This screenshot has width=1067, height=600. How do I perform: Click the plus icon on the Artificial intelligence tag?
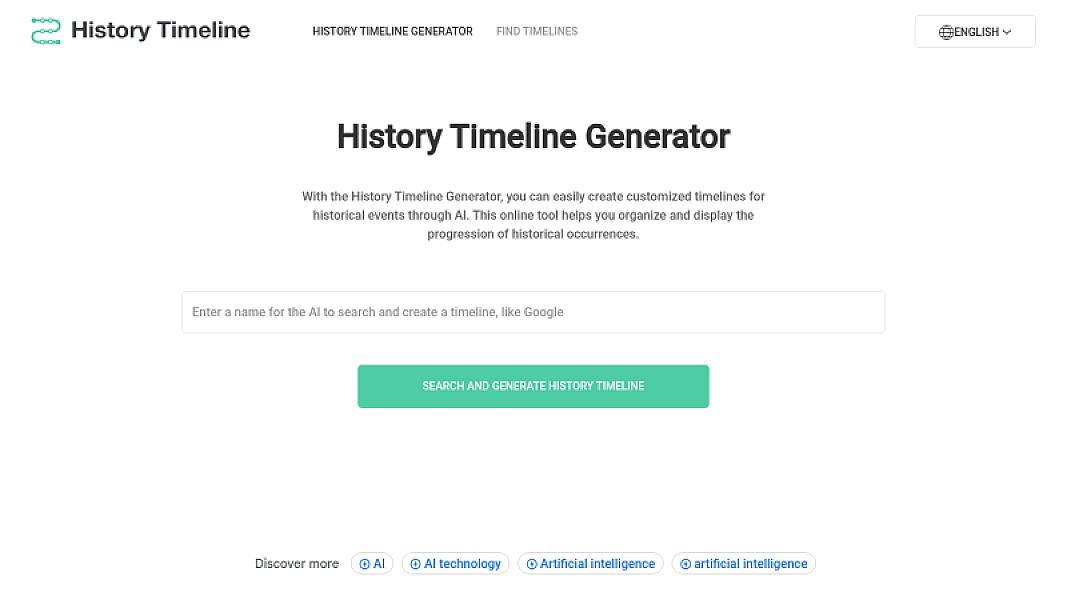click(x=532, y=563)
